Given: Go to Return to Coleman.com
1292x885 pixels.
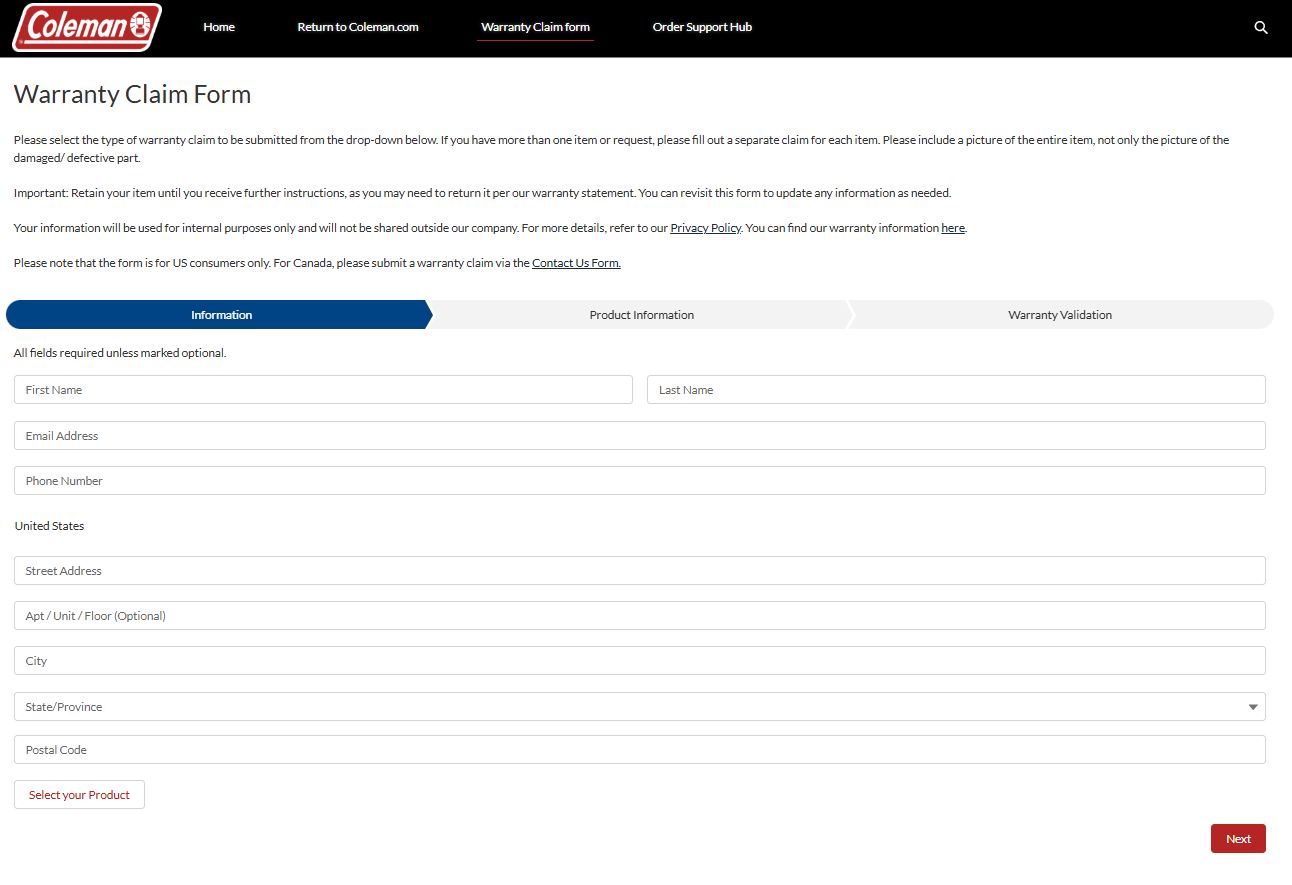Looking at the screenshot, I should [x=357, y=27].
